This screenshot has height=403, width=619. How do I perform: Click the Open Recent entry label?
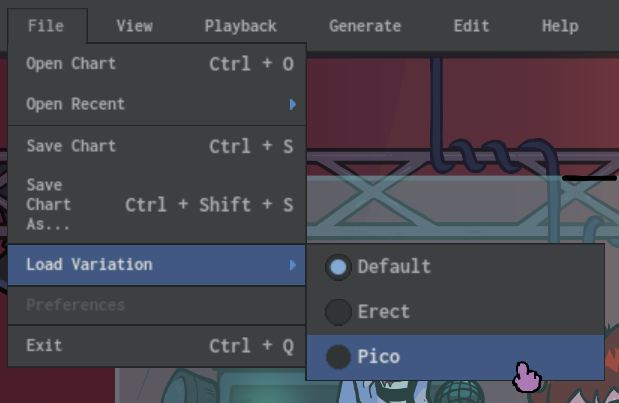[75, 104]
